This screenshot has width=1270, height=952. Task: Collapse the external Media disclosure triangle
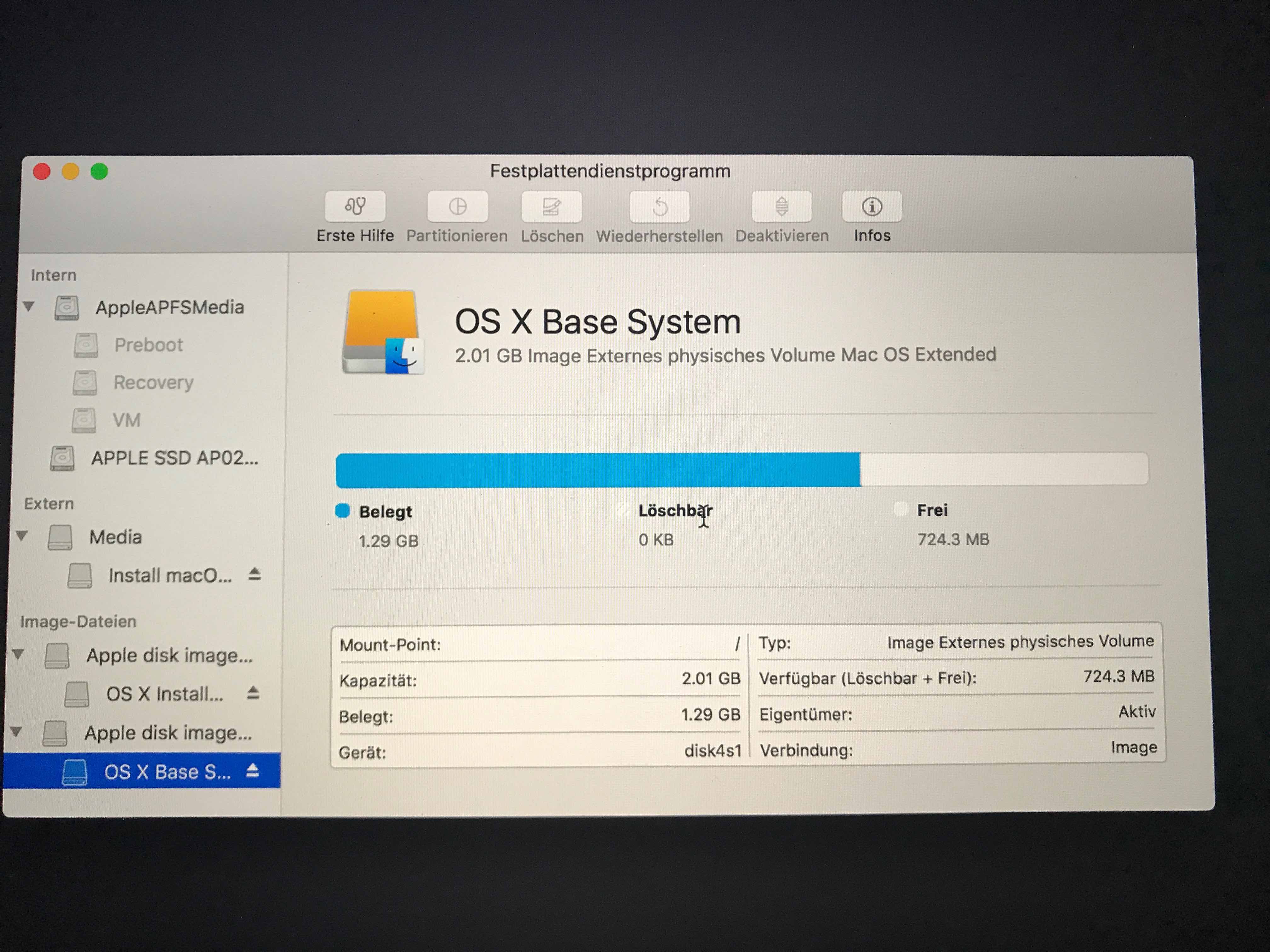tap(22, 536)
